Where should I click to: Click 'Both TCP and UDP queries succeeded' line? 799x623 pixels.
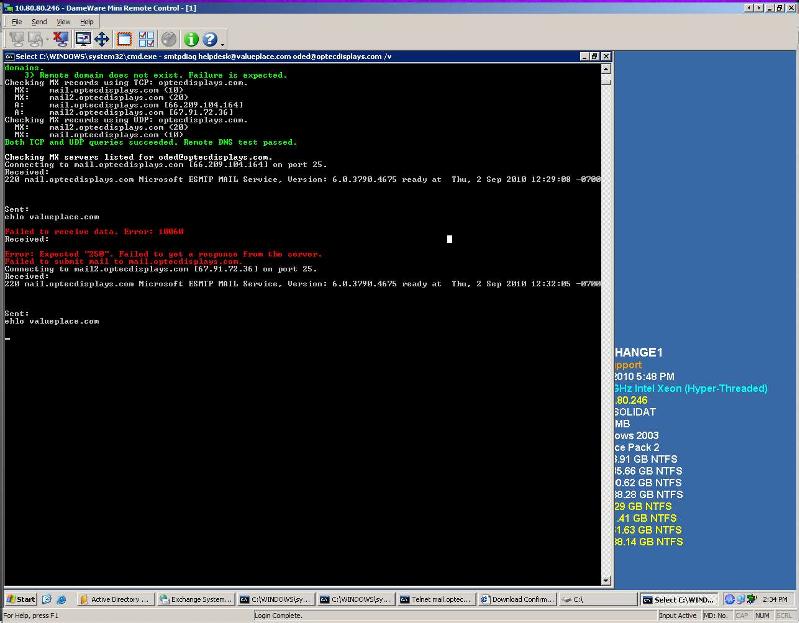[x=150, y=142]
